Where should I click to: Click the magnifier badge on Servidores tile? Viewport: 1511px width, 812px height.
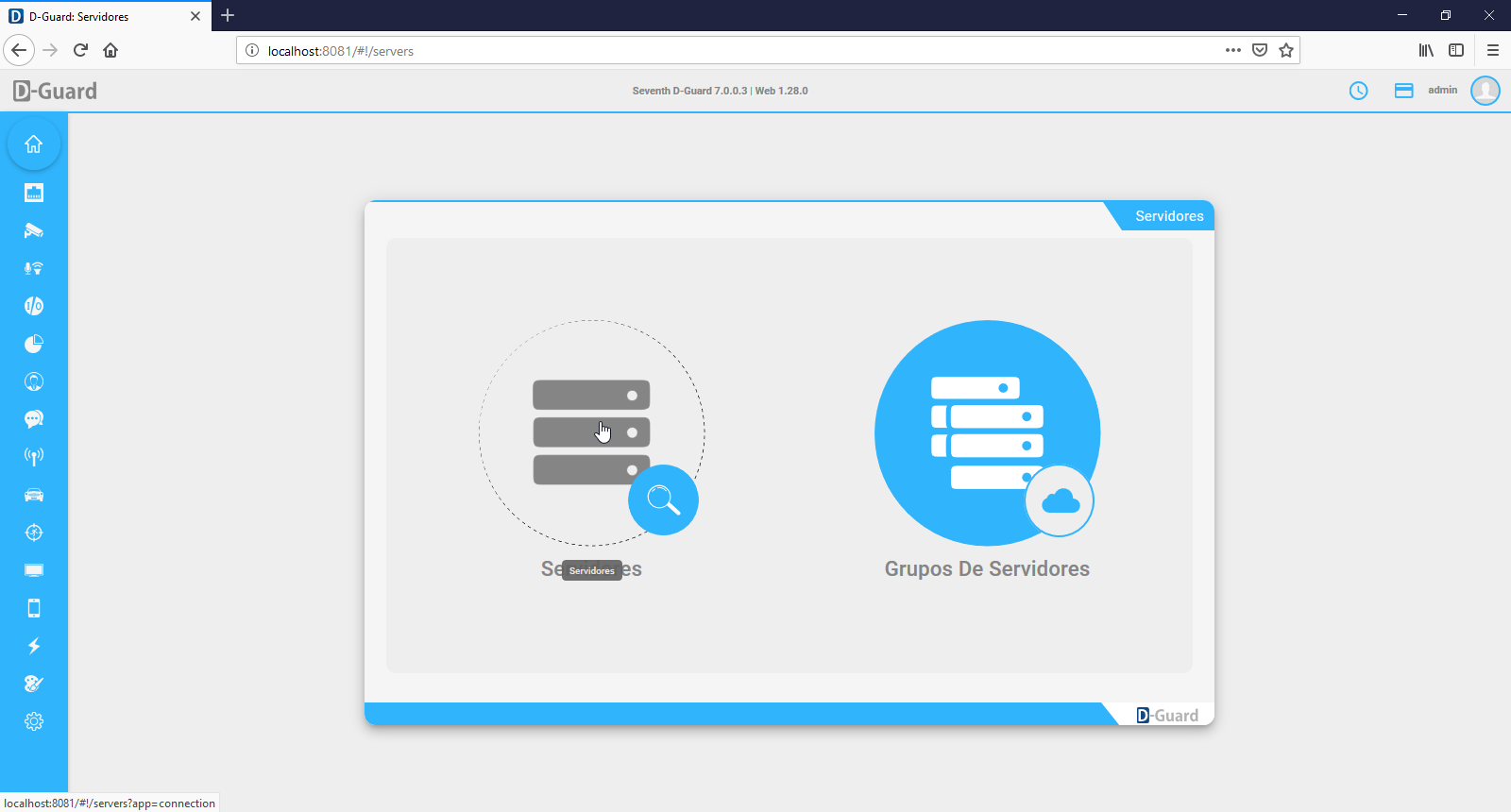click(664, 500)
